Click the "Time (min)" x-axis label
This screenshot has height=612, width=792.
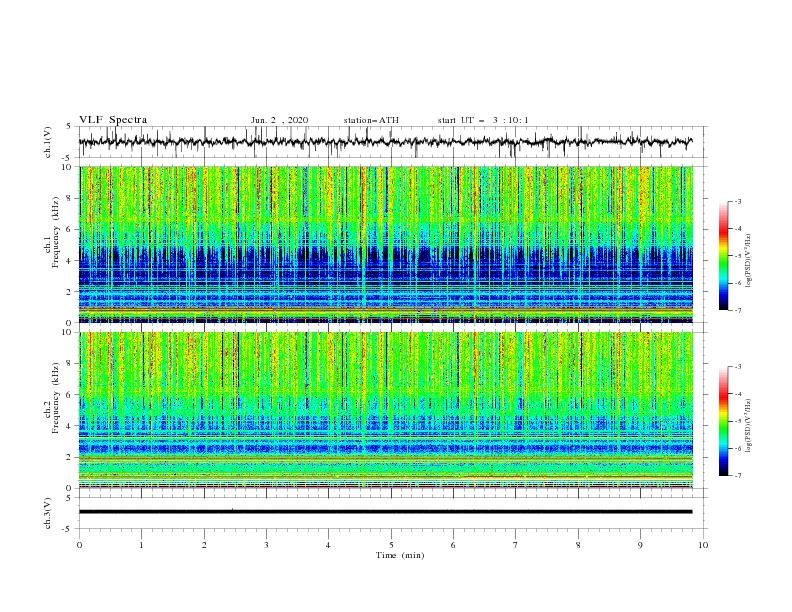point(400,555)
